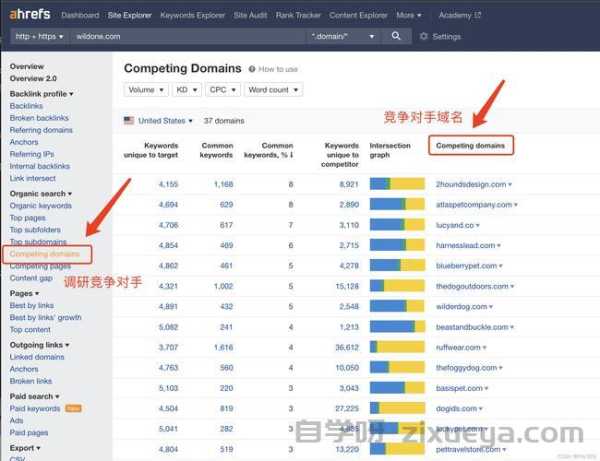
Task: Go to Keywords Explorer
Action: (x=192, y=15)
